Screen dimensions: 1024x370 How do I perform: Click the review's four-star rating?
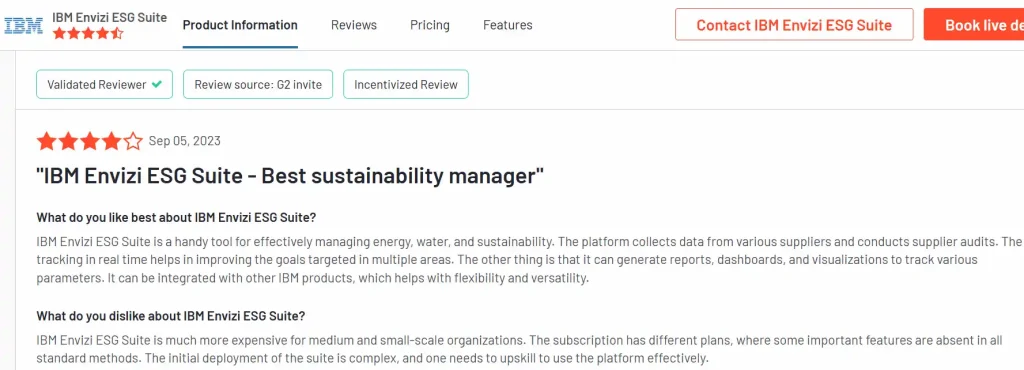tap(89, 141)
